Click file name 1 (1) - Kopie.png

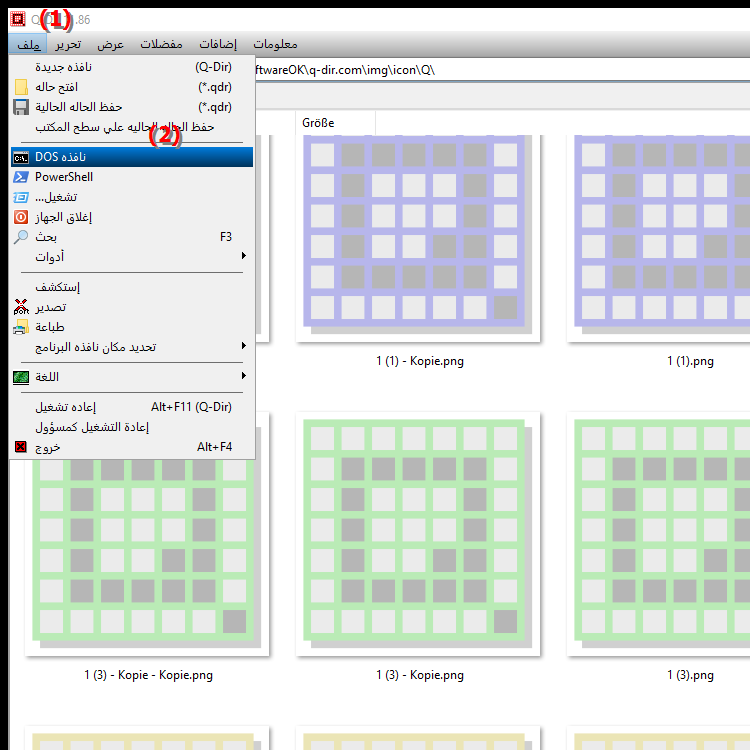tap(420, 361)
